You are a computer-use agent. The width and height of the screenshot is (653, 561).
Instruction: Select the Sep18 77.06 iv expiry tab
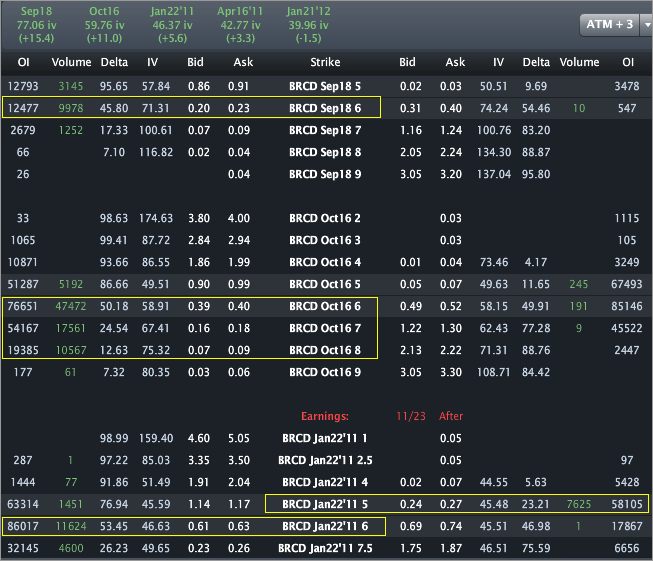(36, 25)
